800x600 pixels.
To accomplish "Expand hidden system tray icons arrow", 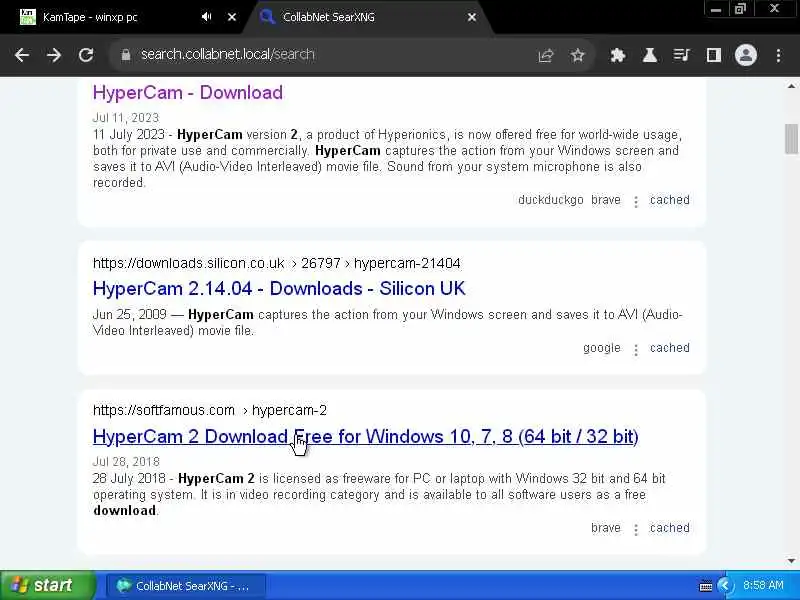I will (x=724, y=586).
